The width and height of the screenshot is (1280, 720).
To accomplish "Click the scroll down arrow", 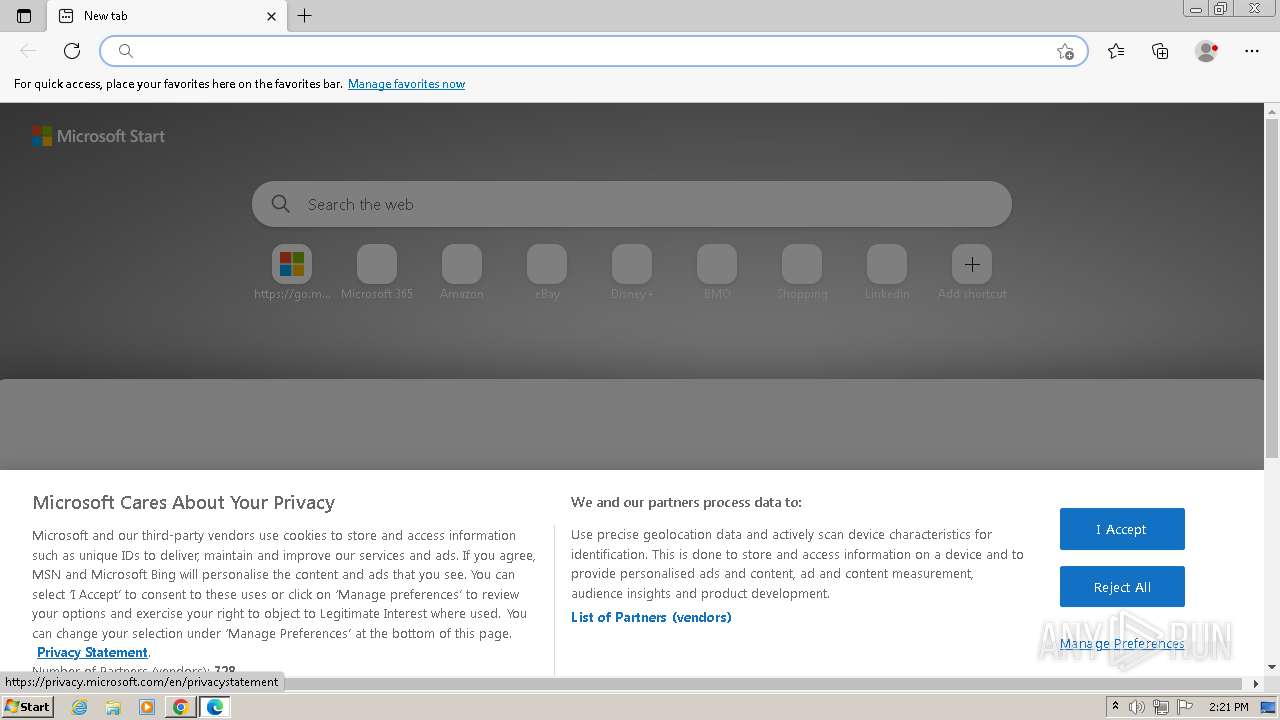I will tap(1272, 667).
